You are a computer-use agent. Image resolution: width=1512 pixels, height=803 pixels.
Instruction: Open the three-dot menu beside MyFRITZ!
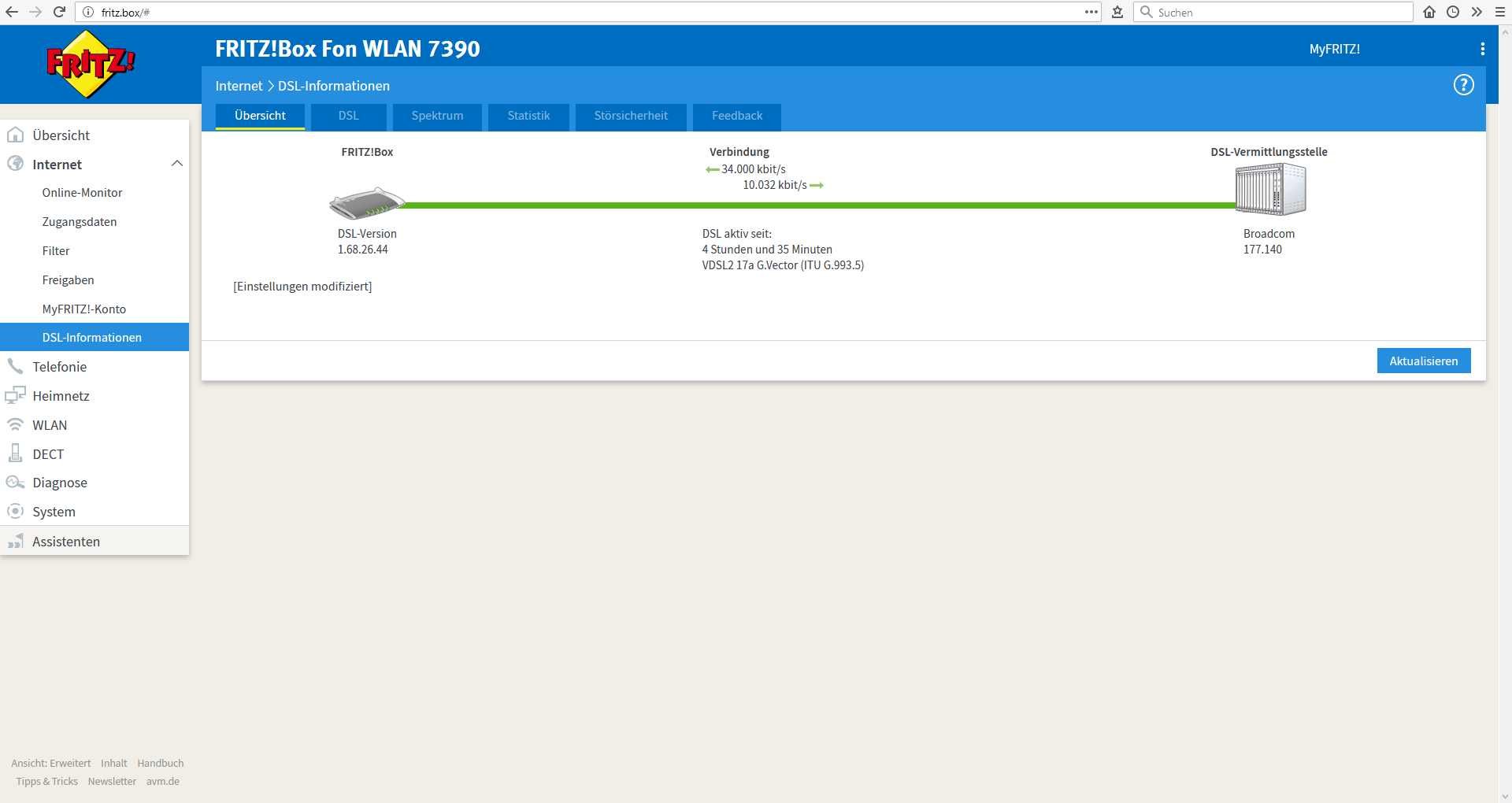coord(1482,49)
